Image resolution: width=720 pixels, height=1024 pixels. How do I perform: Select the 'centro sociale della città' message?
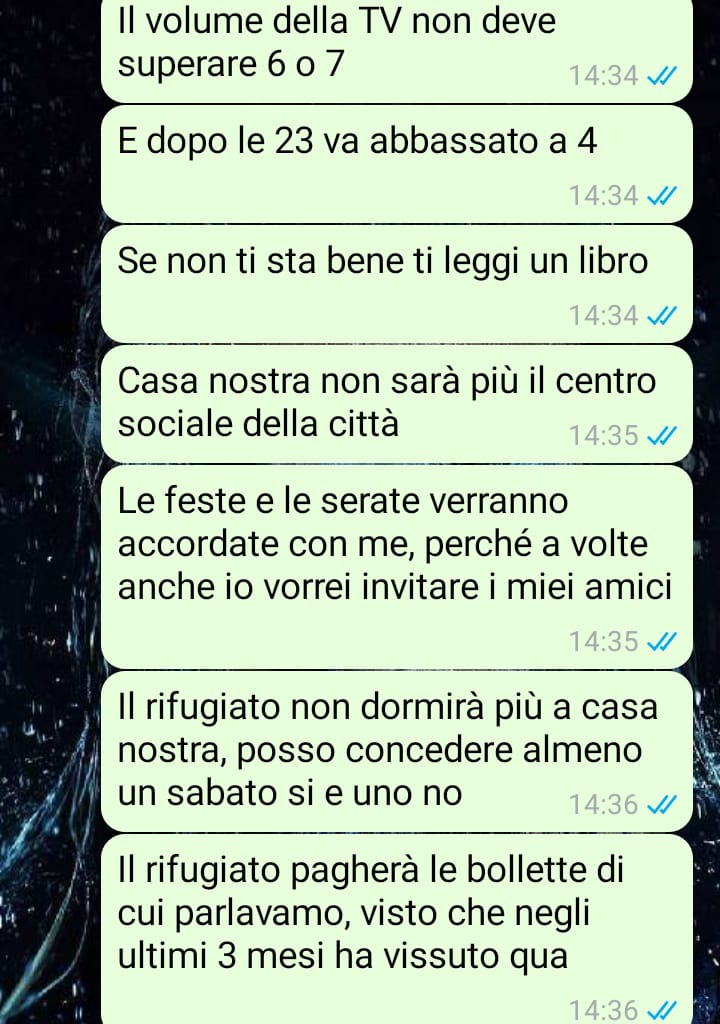pos(397,404)
